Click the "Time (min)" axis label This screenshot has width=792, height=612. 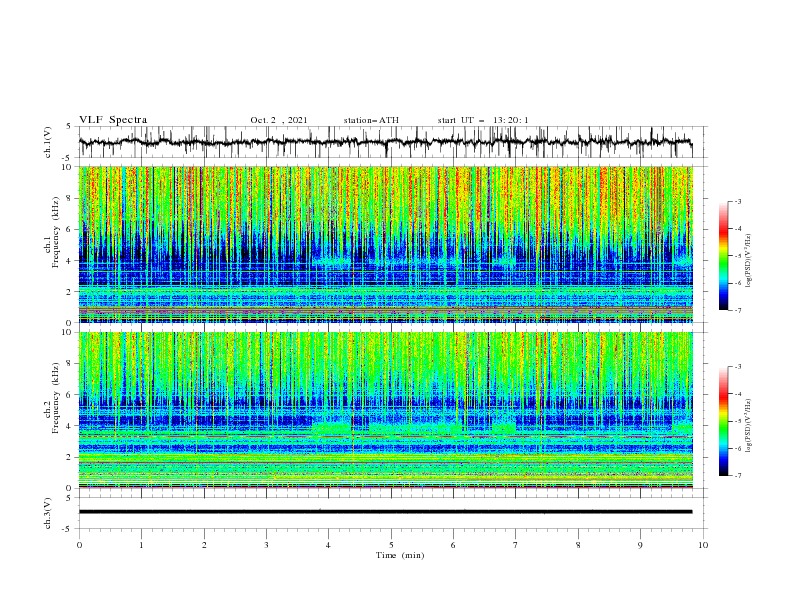point(400,555)
